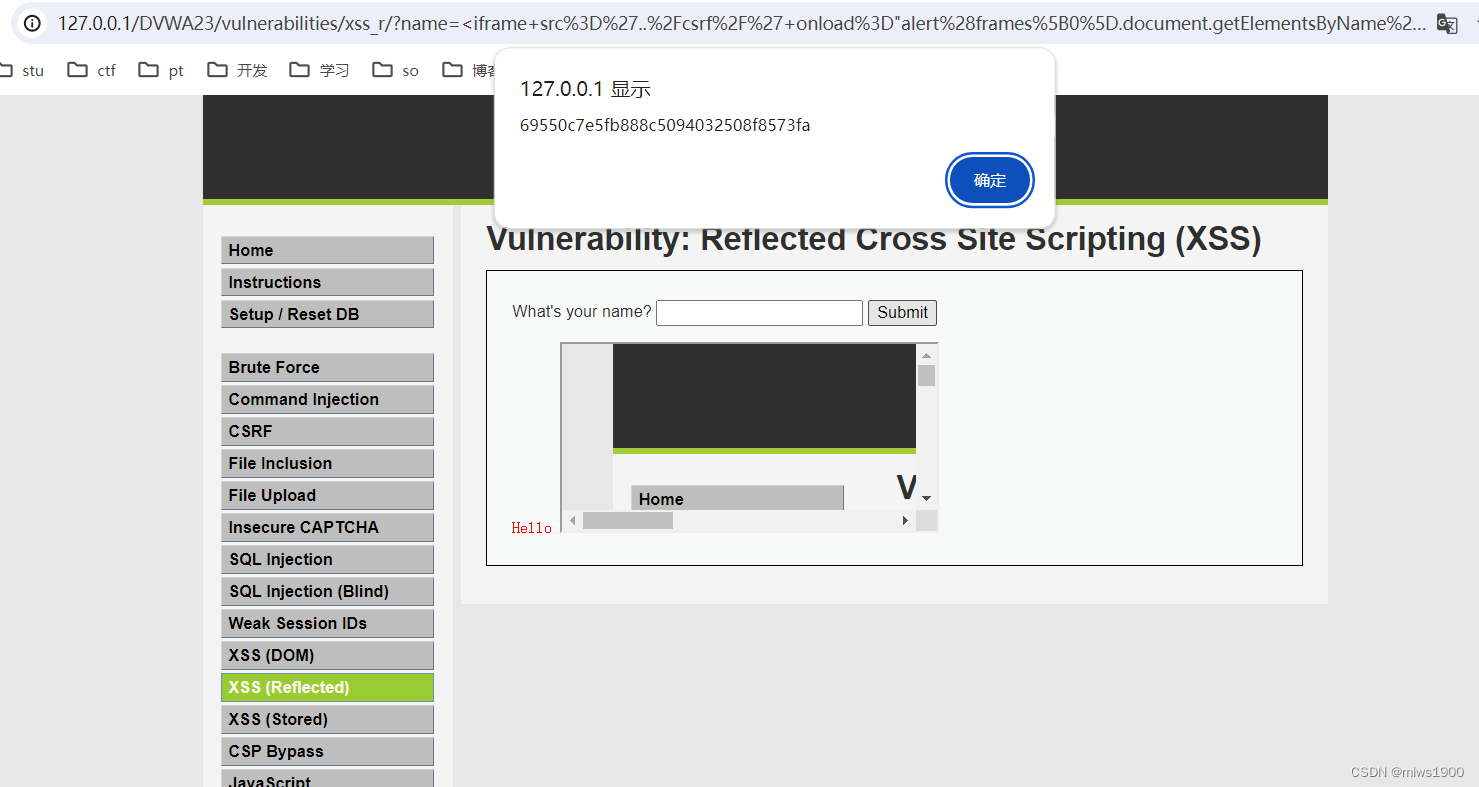Focus the What's your name input field

pyautogui.click(x=759, y=313)
